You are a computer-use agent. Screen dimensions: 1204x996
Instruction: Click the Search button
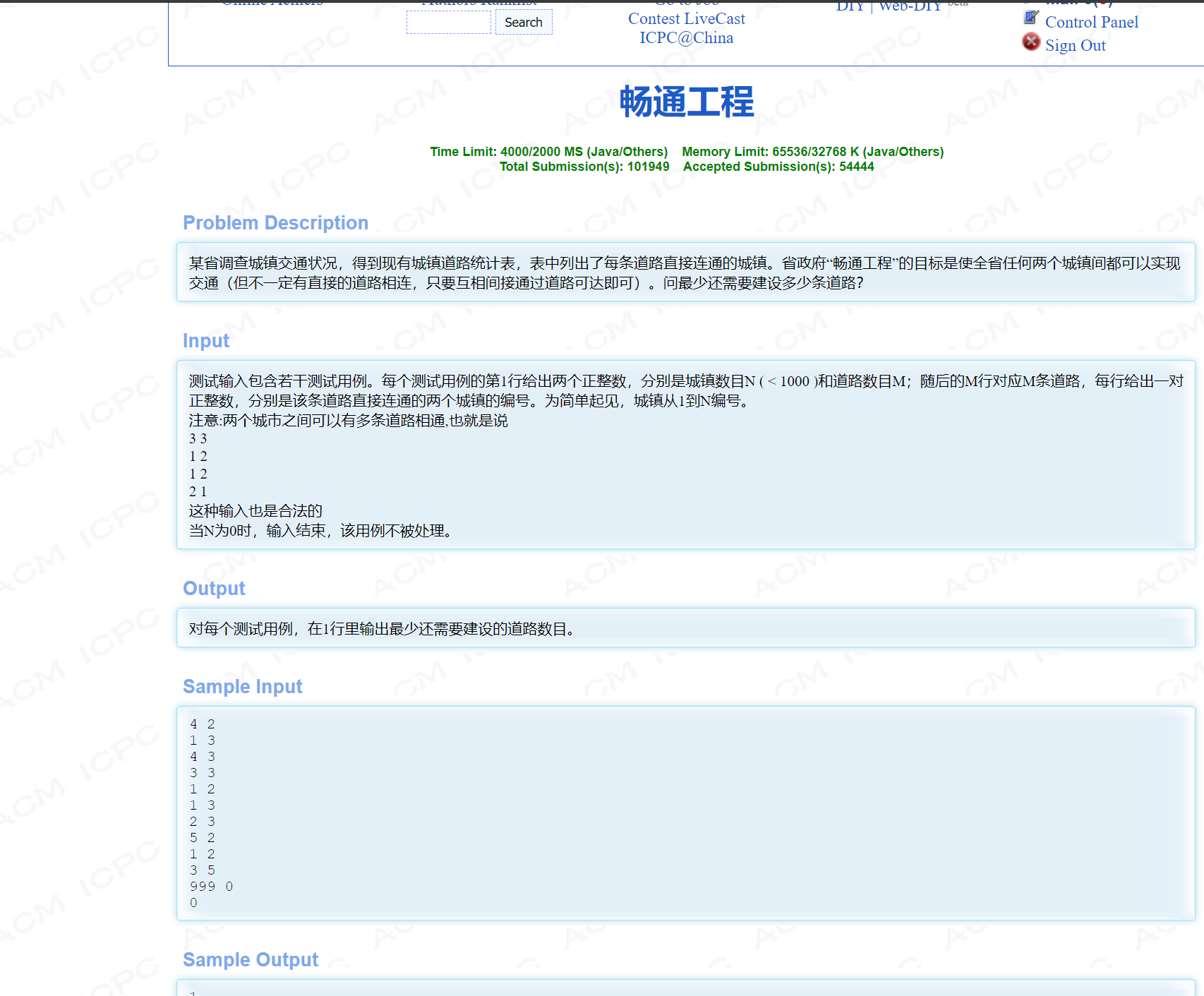524,22
